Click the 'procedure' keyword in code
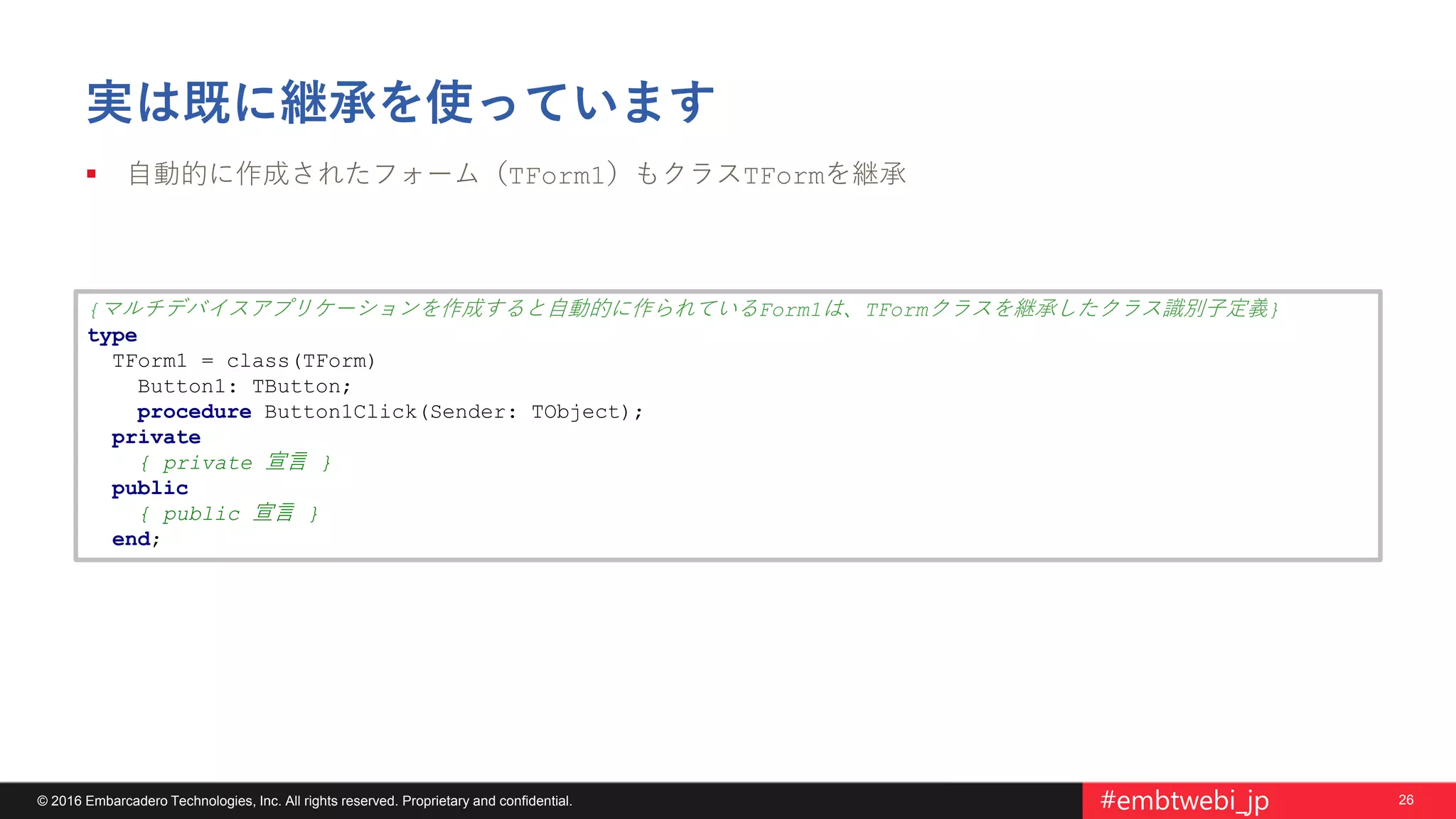This screenshot has width=1456, height=819. click(194, 412)
